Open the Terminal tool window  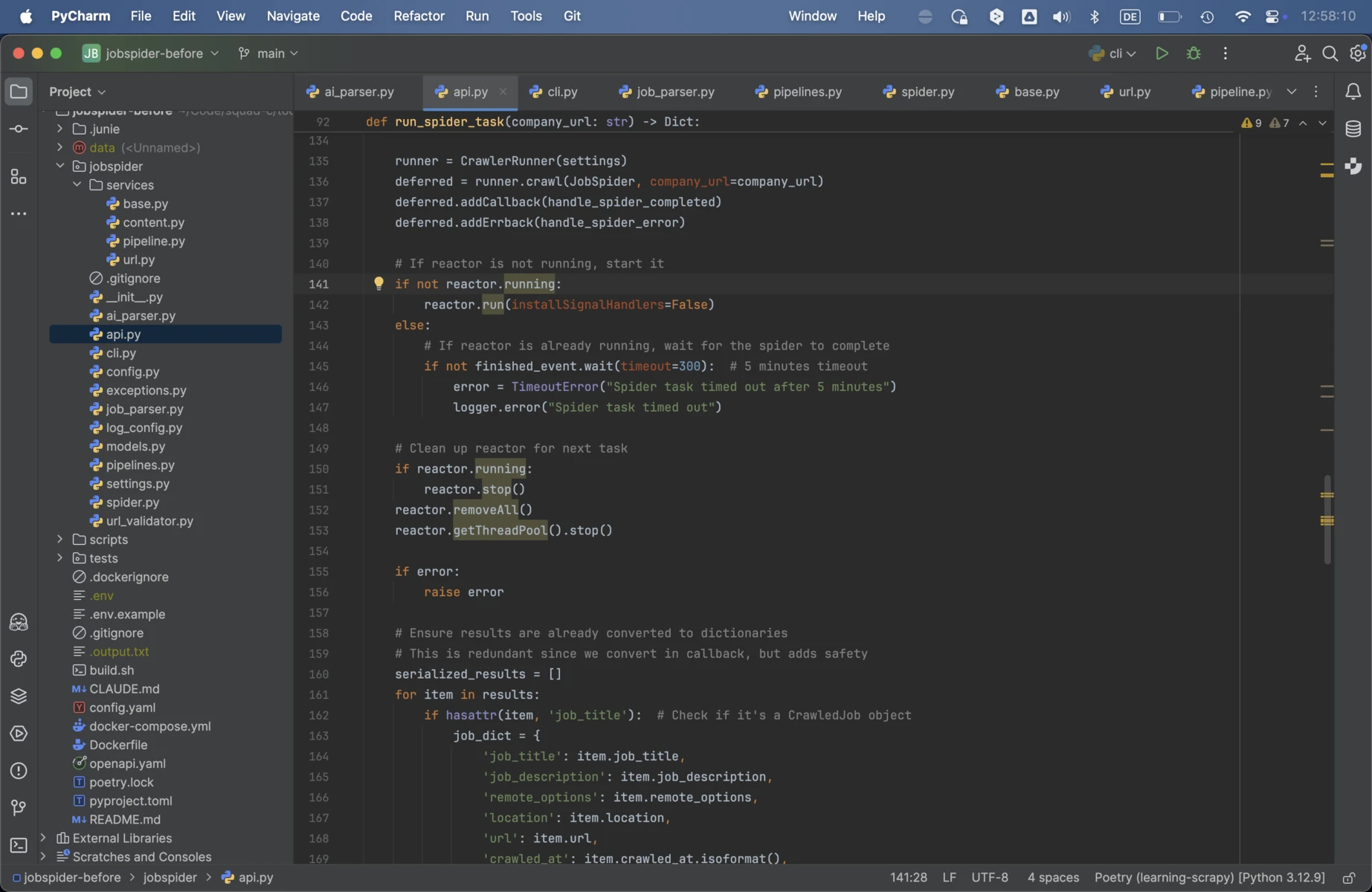pyautogui.click(x=19, y=845)
